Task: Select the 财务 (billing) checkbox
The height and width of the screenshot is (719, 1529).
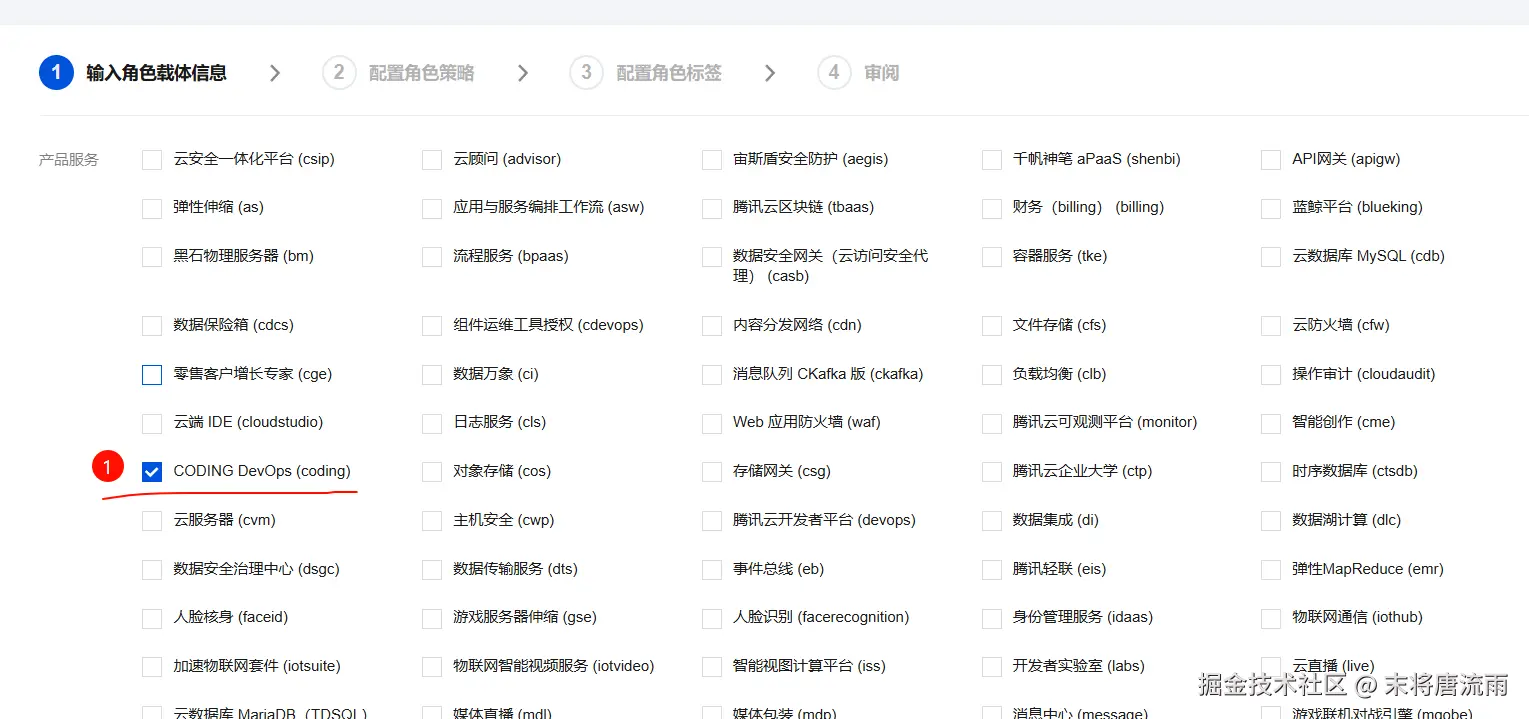Action: [992, 208]
